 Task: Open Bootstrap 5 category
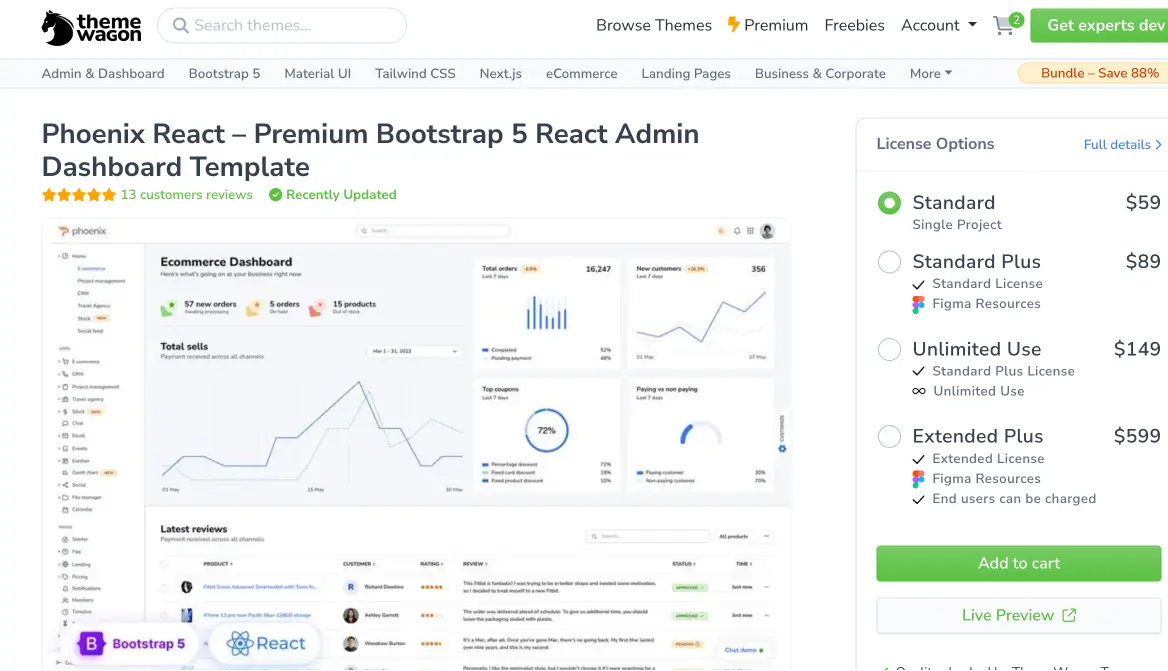[224, 74]
